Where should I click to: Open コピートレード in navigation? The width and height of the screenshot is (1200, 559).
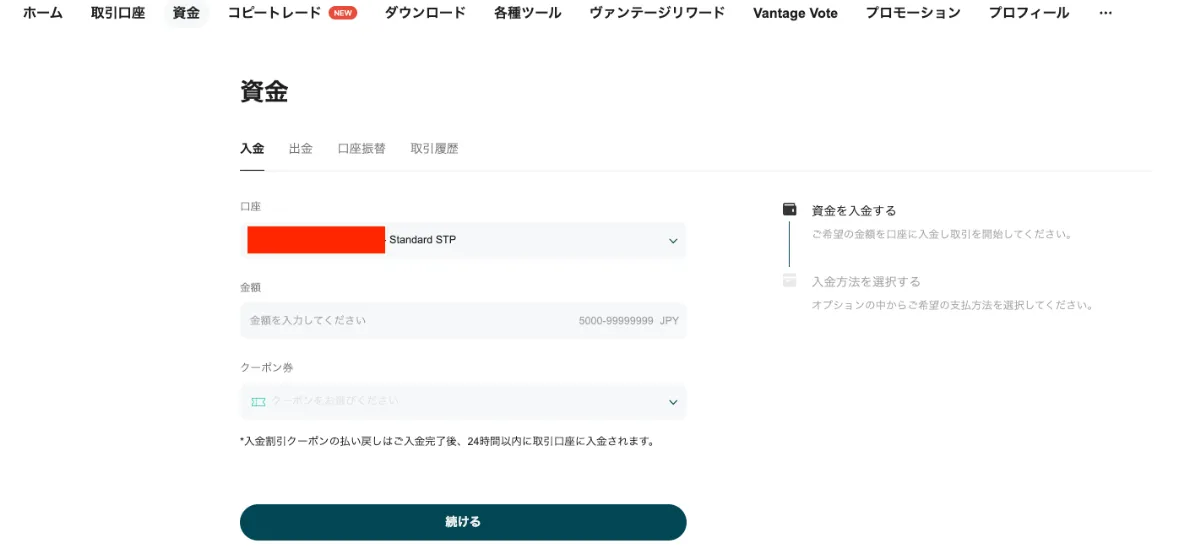274,13
